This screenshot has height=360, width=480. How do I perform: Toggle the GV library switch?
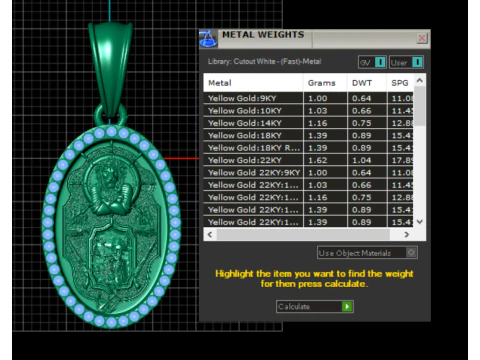tap(372, 62)
